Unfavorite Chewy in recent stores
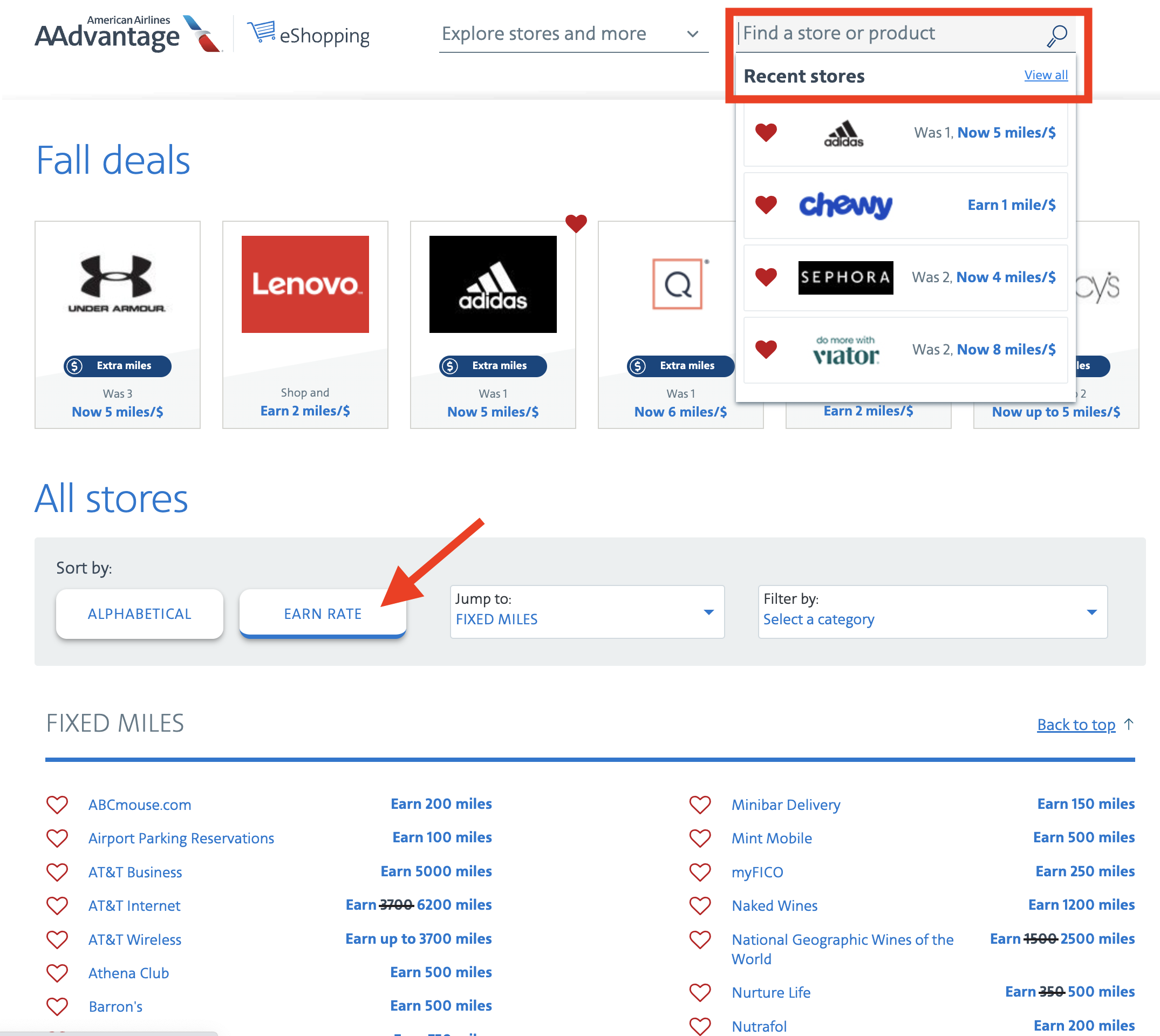Viewport: 1160px width, 1036px height. 766,205
